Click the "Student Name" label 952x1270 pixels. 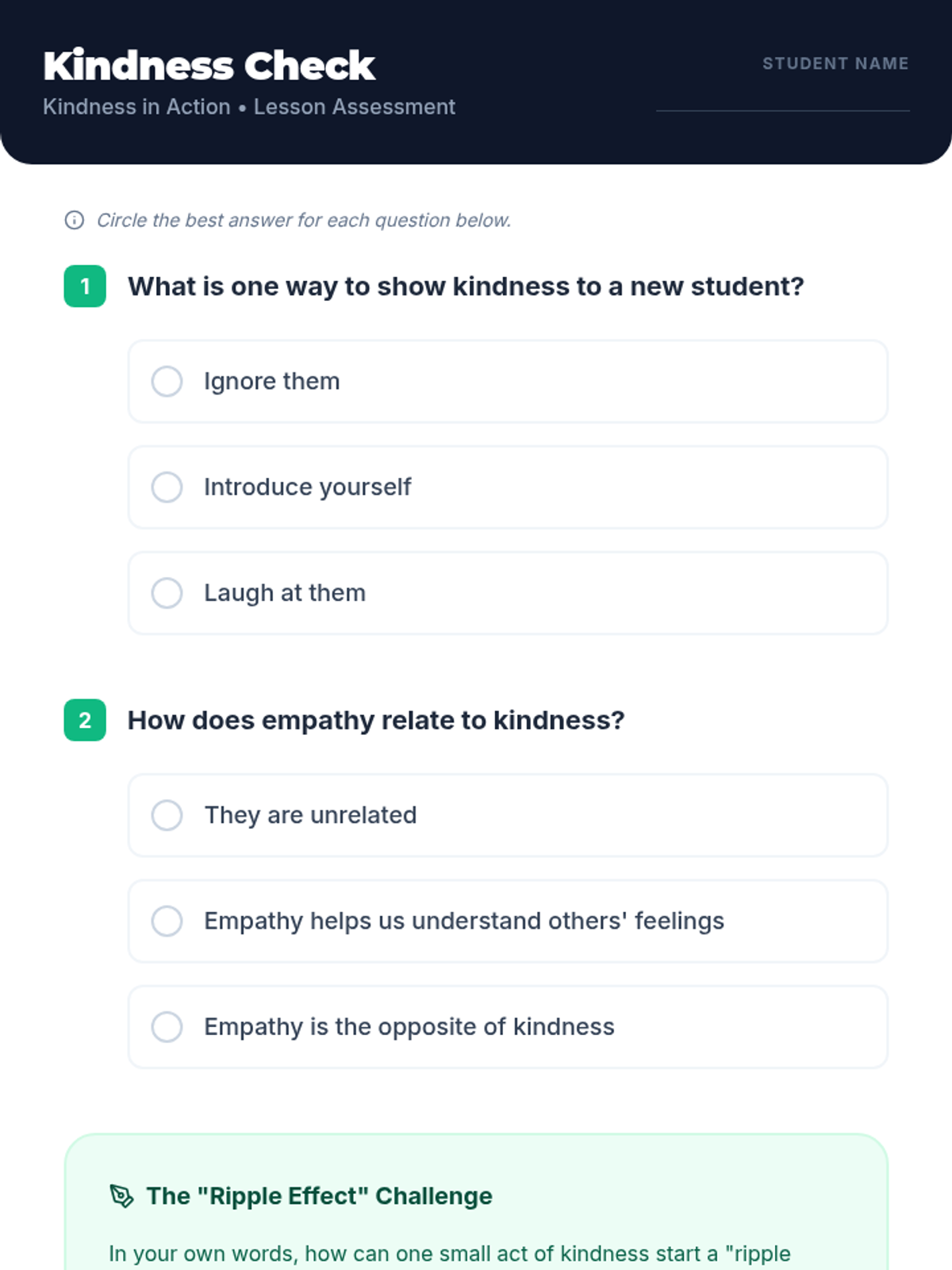tap(835, 63)
